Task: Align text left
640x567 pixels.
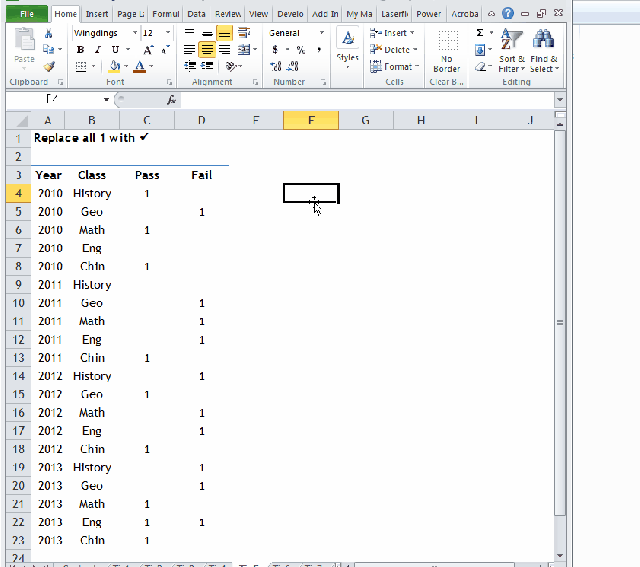Action: tap(189, 50)
